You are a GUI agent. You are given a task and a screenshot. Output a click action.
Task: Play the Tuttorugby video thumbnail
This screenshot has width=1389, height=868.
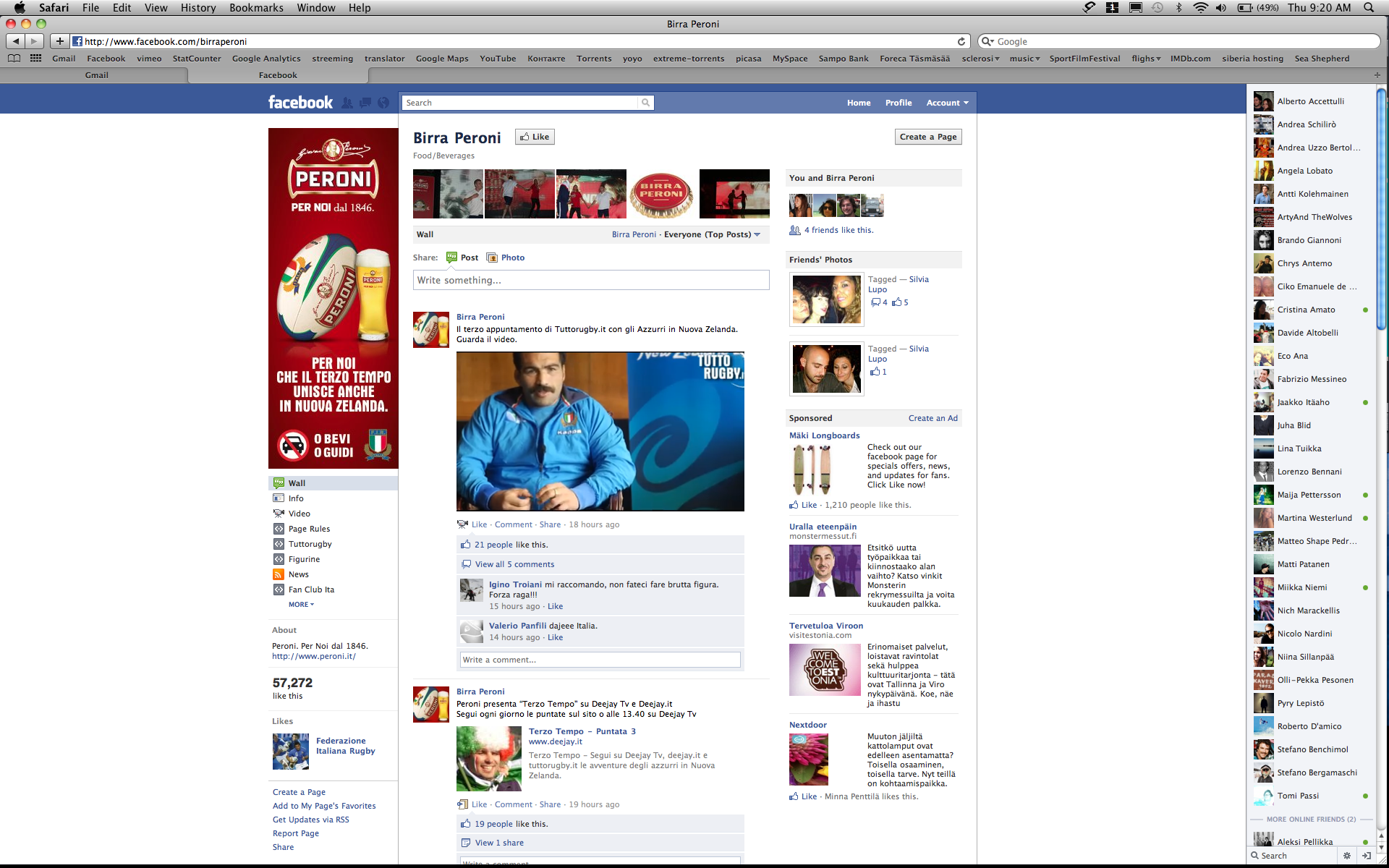(x=600, y=431)
